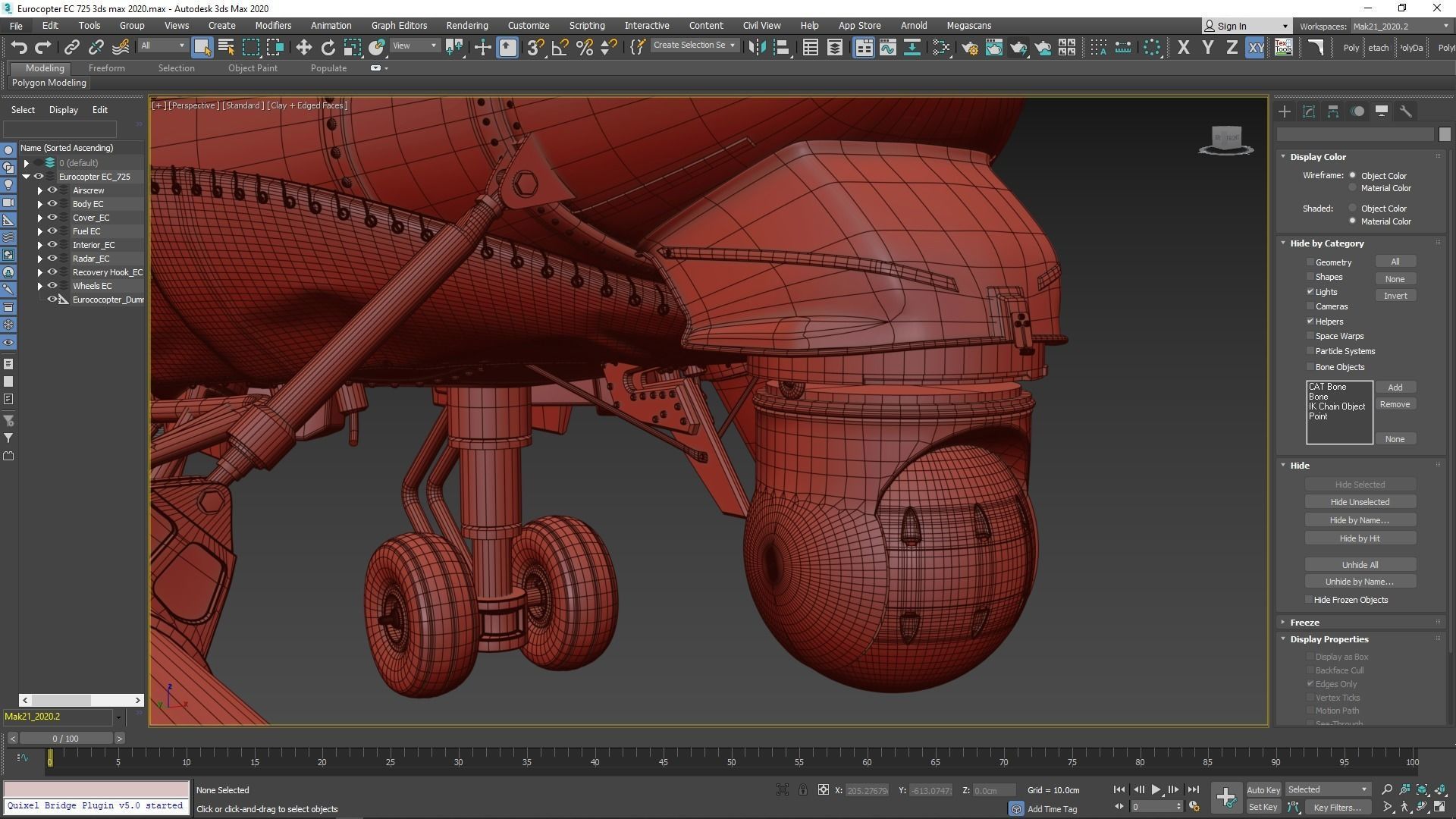This screenshot has height=819, width=1456.
Task: Click the Mirror tool icon
Action: [756, 48]
